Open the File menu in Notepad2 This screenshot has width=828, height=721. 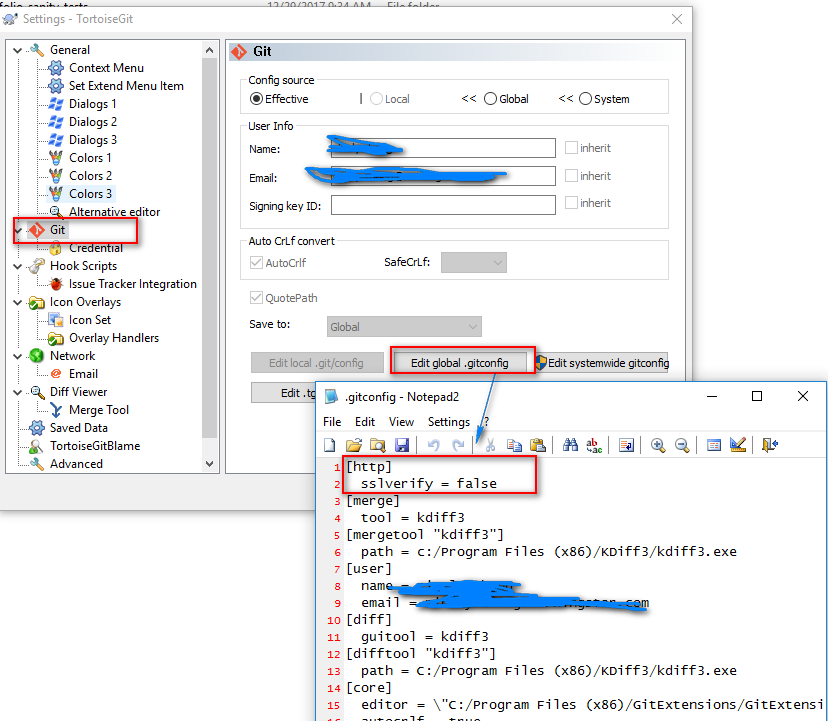click(332, 422)
